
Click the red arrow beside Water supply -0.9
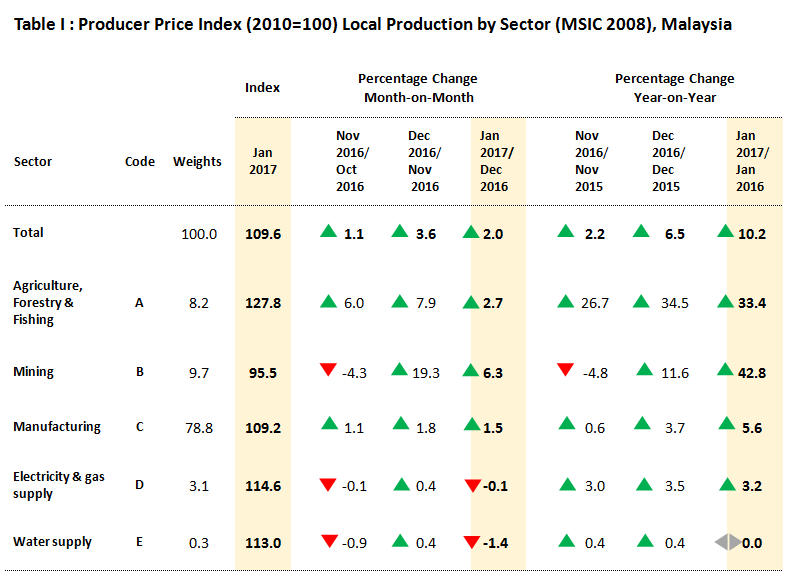(327, 542)
